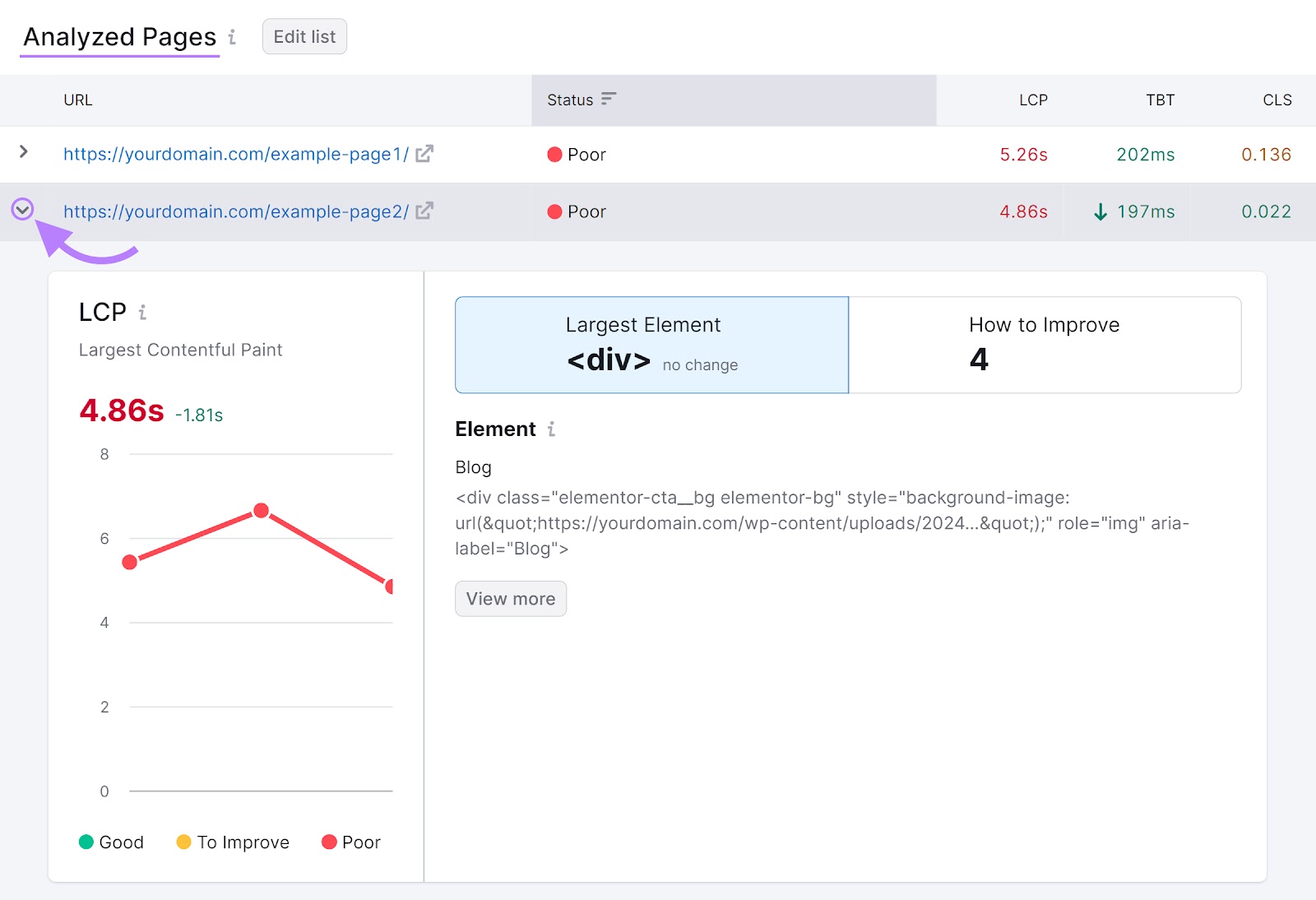Select the Largest Element tab
The height and width of the screenshot is (900, 1316).
pos(651,345)
